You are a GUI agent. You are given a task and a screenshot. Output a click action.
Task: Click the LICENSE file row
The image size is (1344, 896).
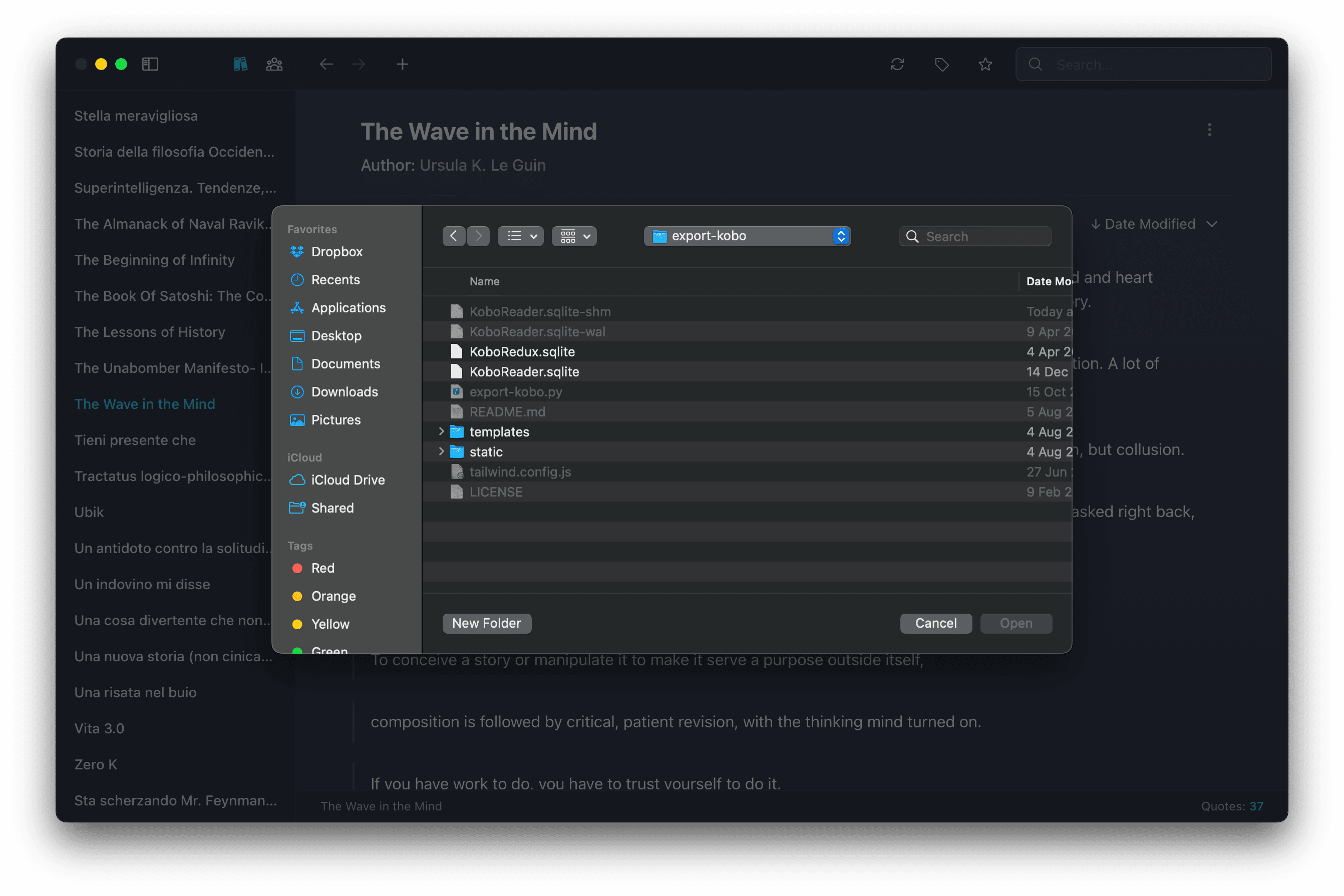pos(747,492)
